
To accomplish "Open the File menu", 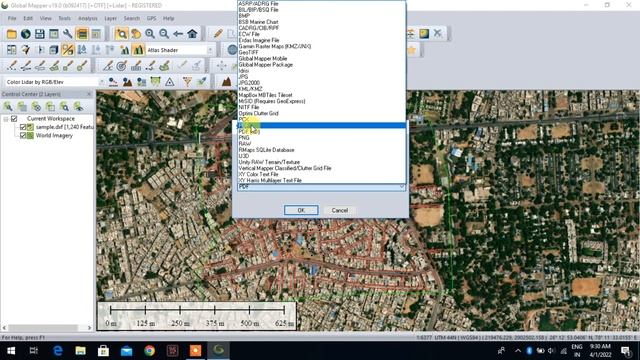I will (x=12, y=18).
